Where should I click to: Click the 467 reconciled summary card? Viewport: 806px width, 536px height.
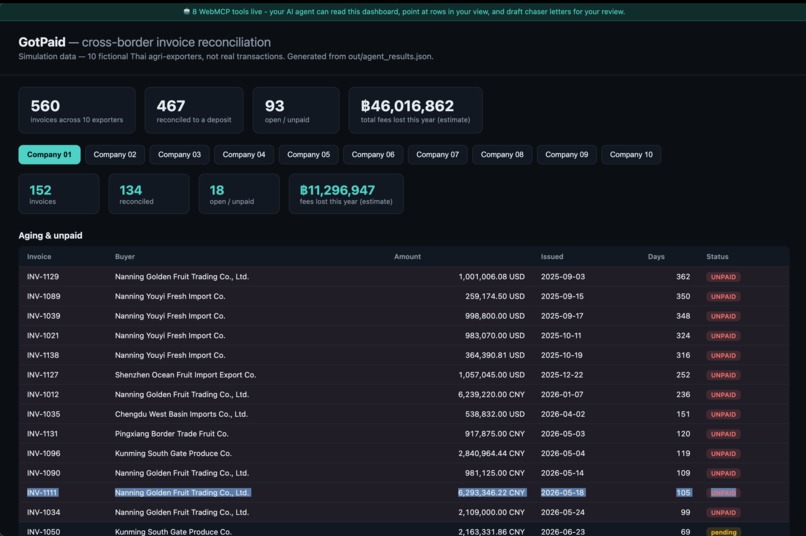(194, 110)
